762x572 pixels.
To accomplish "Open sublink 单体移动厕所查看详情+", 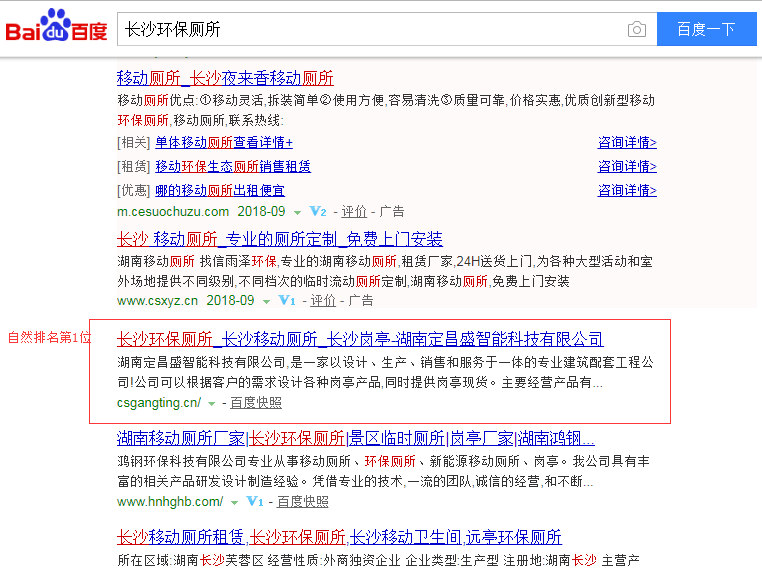I will click(224, 142).
